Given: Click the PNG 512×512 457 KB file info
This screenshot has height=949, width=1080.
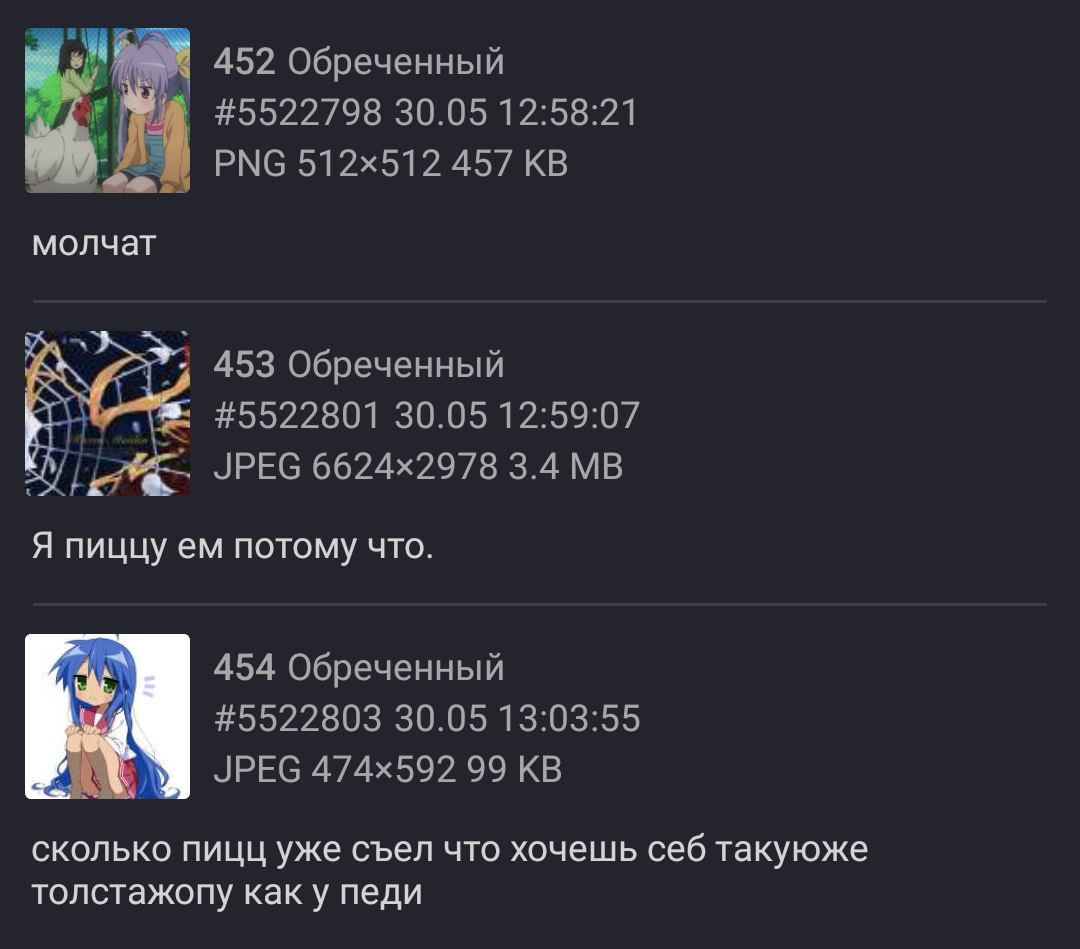Looking at the screenshot, I should click(x=391, y=163).
